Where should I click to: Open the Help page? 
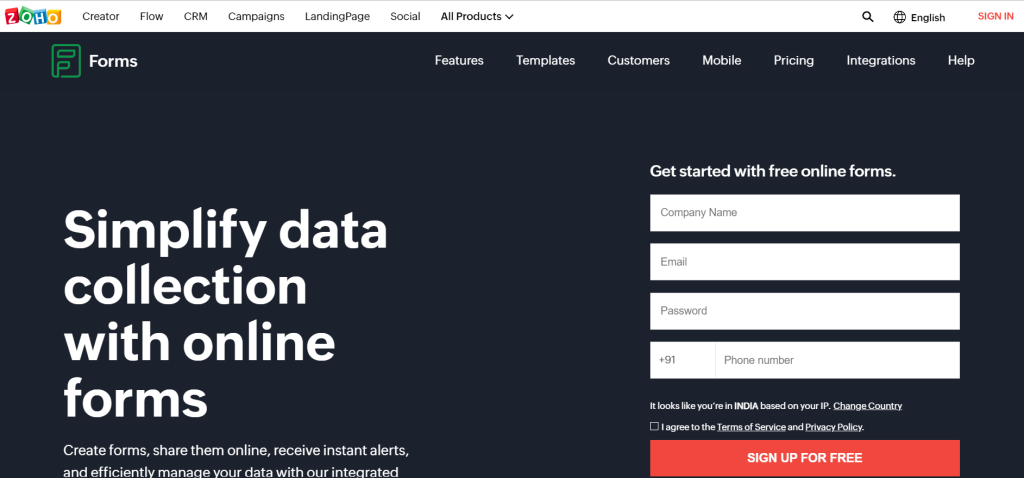961,61
